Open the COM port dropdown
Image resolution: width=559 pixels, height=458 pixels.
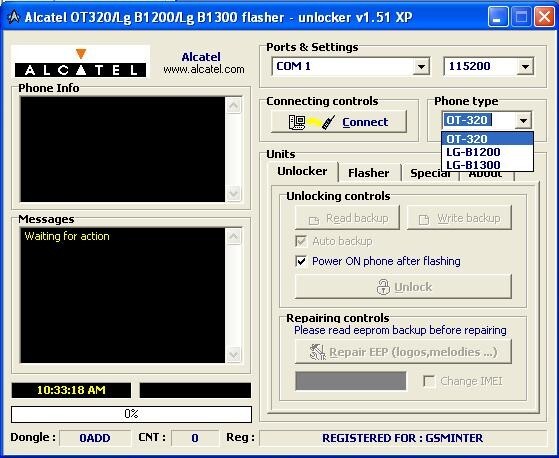tap(421, 66)
